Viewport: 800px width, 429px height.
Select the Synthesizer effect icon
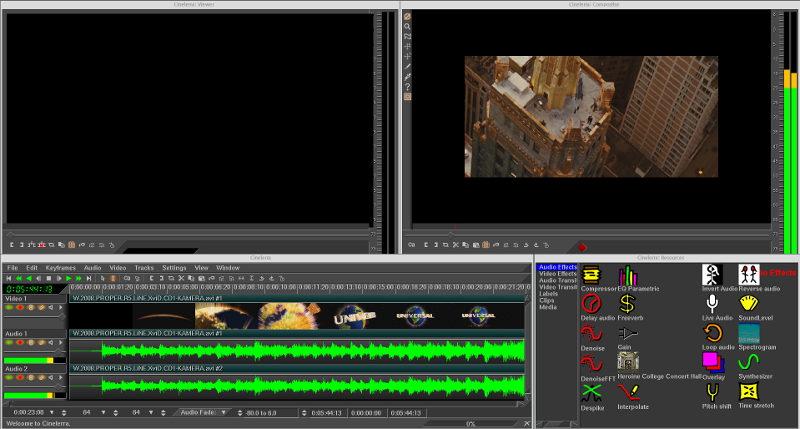(748, 363)
